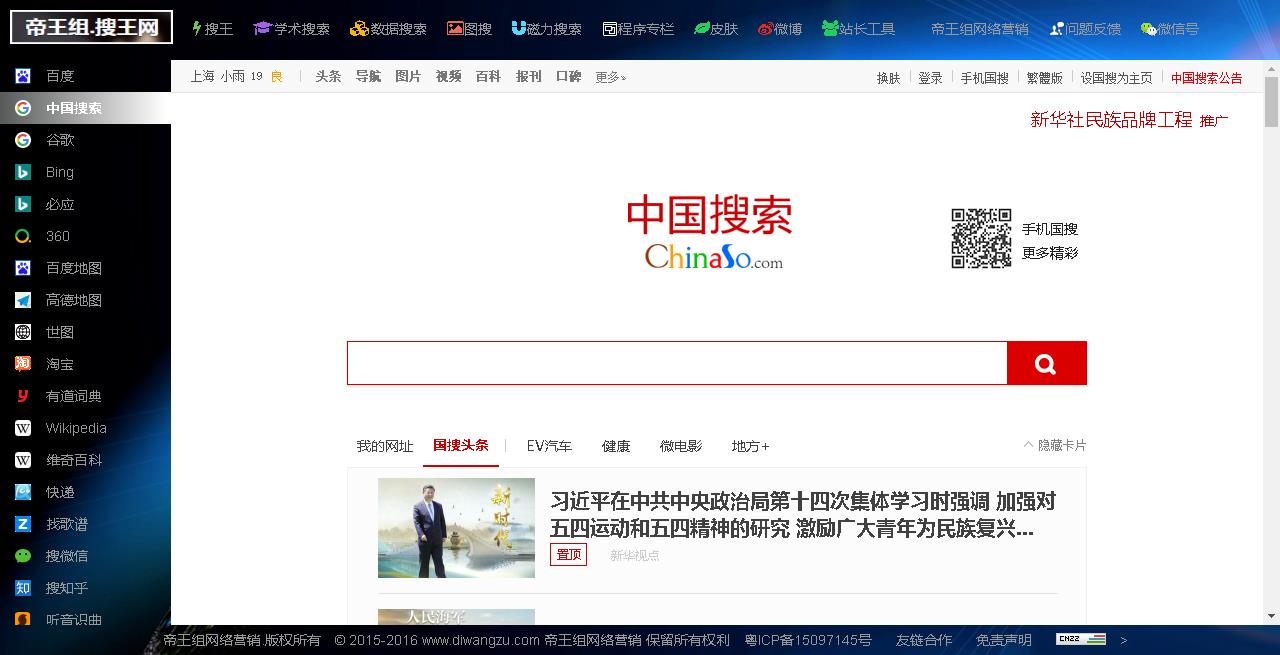Open the 高德地图 icon
The height and width of the screenshot is (655, 1280).
click(x=23, y=300)
